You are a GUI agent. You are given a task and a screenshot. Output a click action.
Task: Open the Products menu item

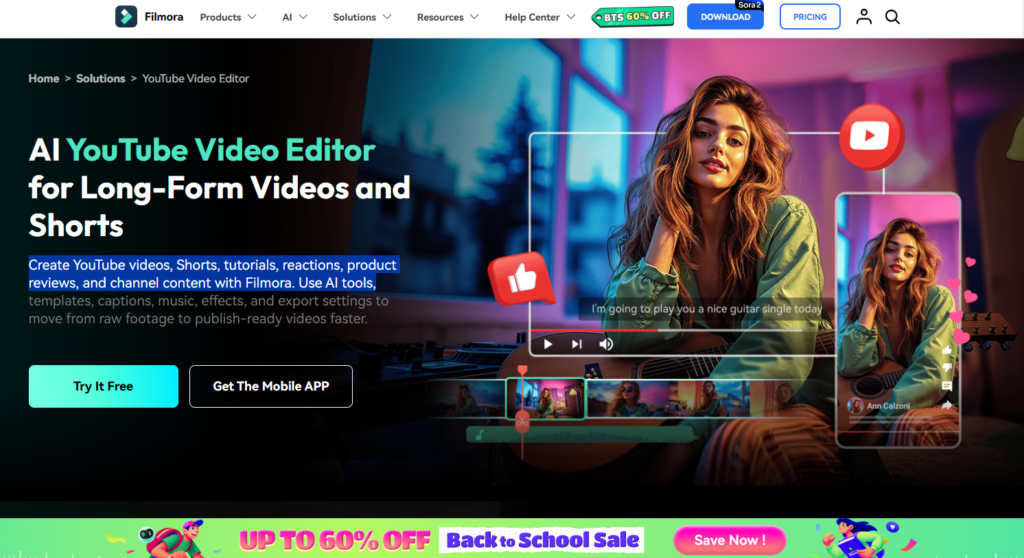click(x=220, y=17)
